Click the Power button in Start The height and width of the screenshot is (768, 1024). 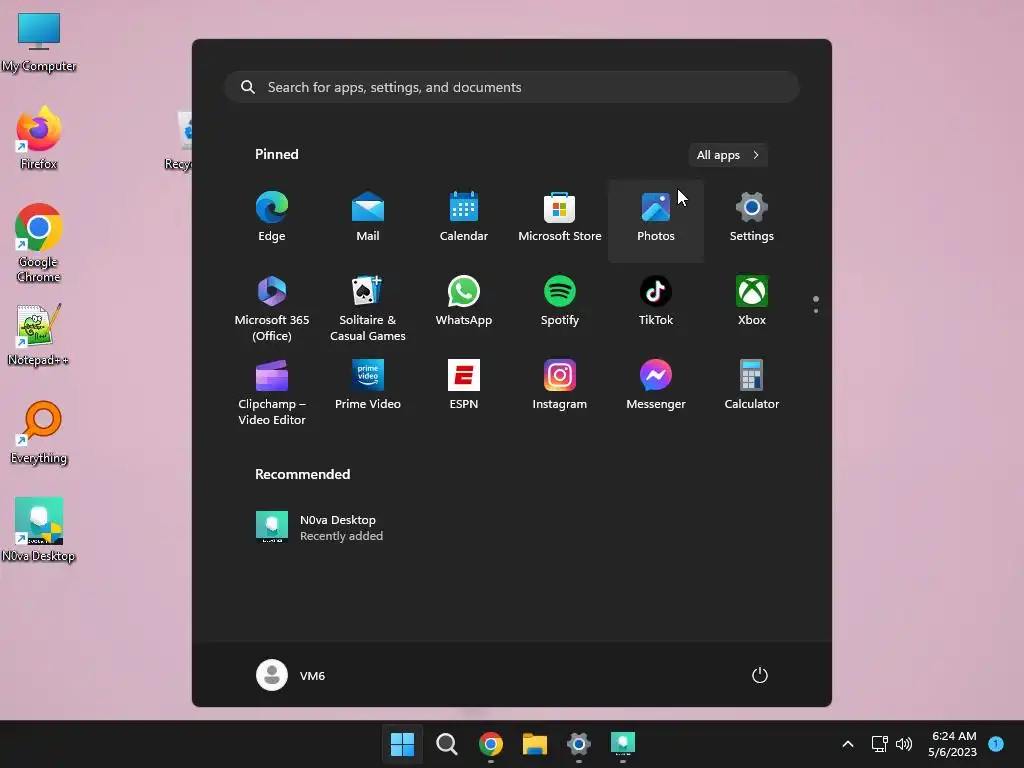(x=760, y=675)
